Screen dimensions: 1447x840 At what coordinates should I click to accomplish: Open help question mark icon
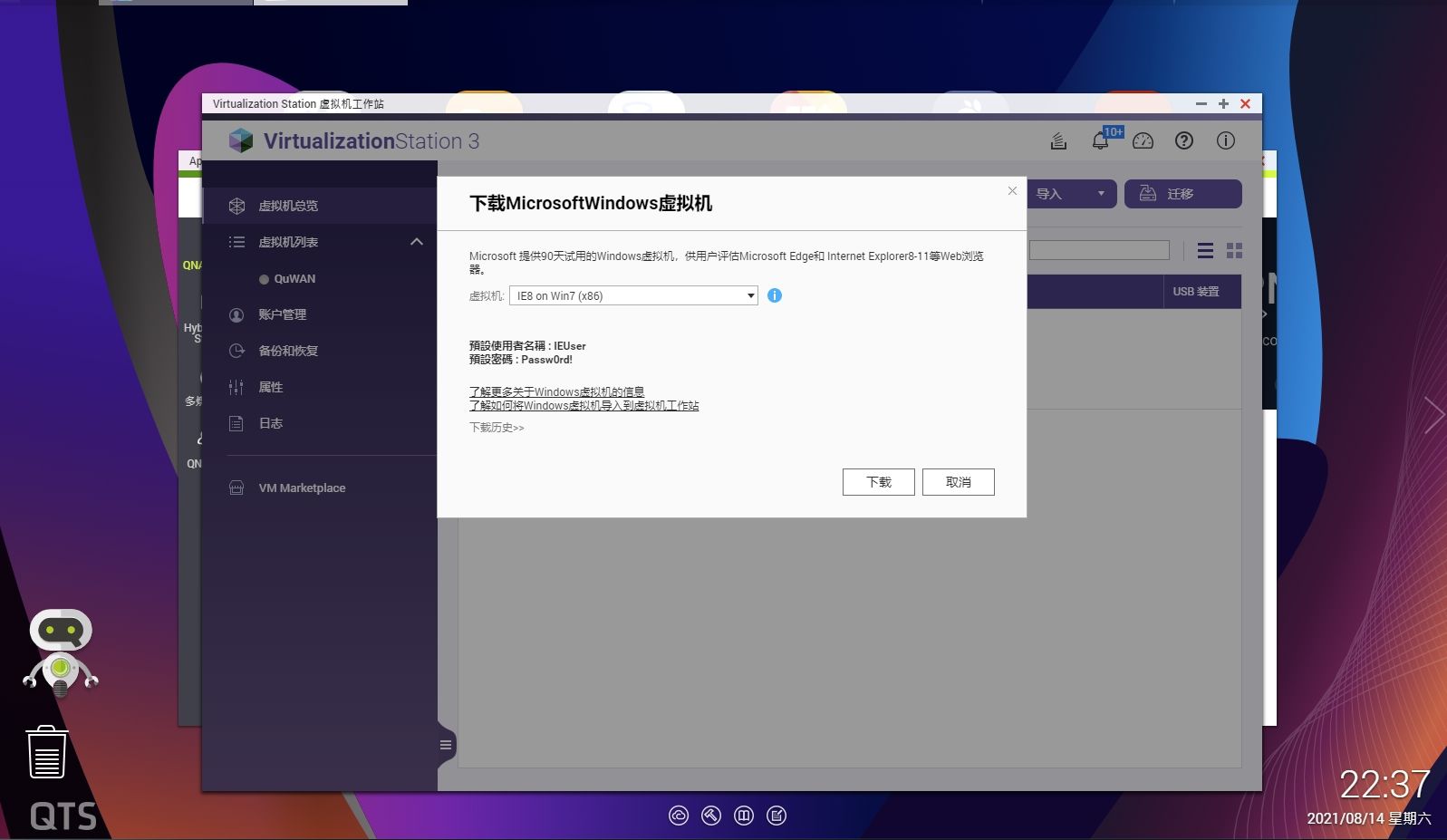1184,140
